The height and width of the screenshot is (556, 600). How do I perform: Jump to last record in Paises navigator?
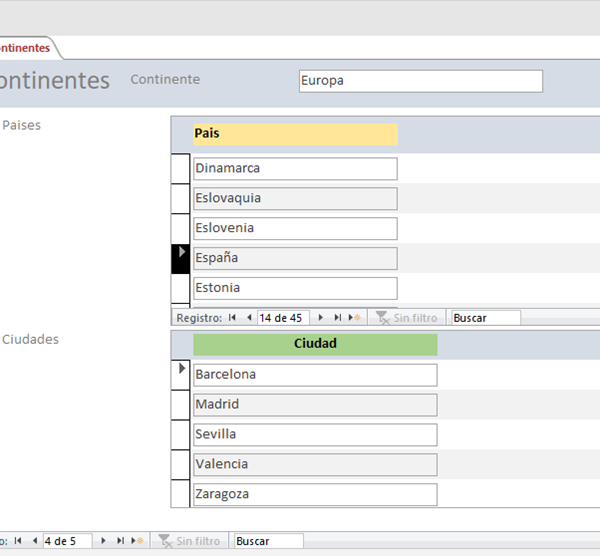click(x=337, y=318)
